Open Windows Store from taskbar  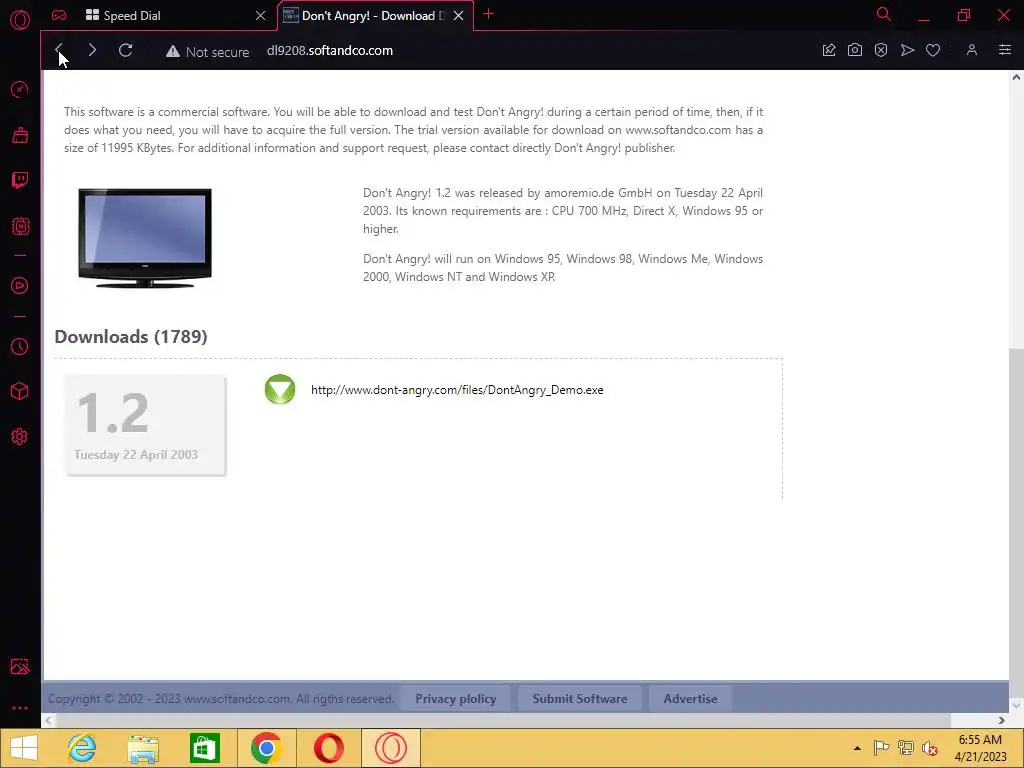[x=204, y=748]
